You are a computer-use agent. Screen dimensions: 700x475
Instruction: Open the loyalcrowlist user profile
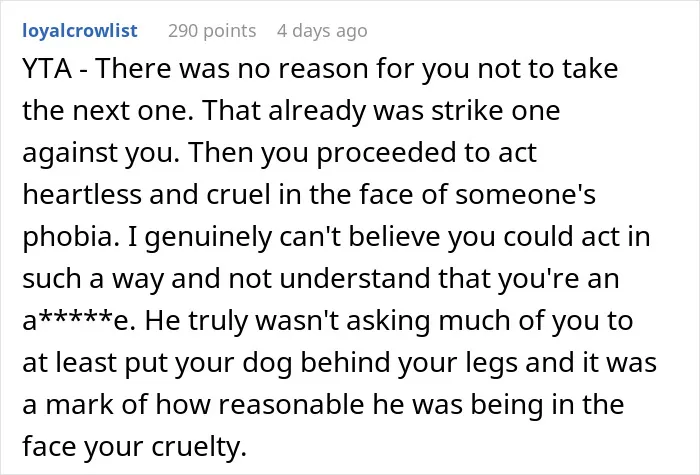click(x=80, y=31)
